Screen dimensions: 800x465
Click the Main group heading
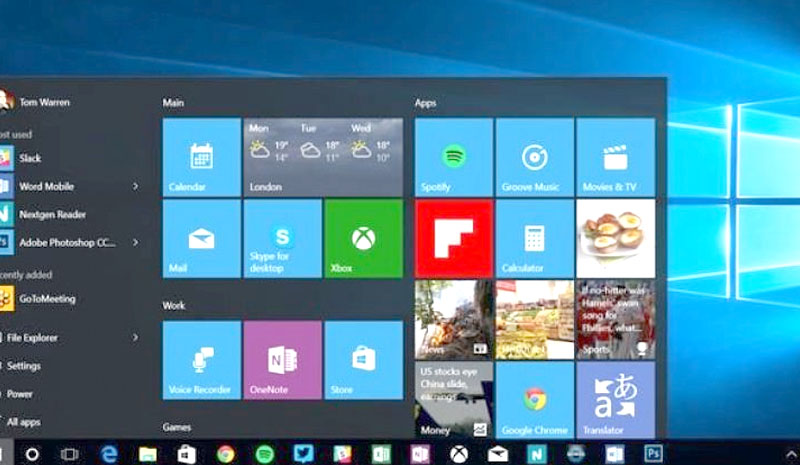[173, 103]
